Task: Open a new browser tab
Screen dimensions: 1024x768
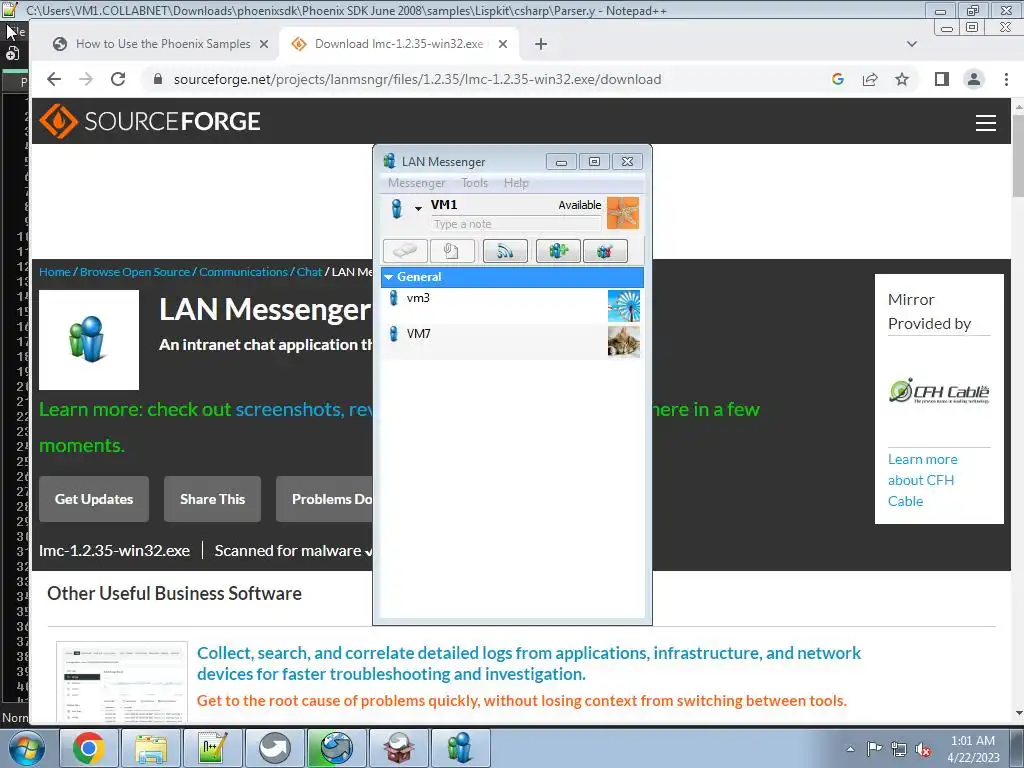Action: point(541,44)
